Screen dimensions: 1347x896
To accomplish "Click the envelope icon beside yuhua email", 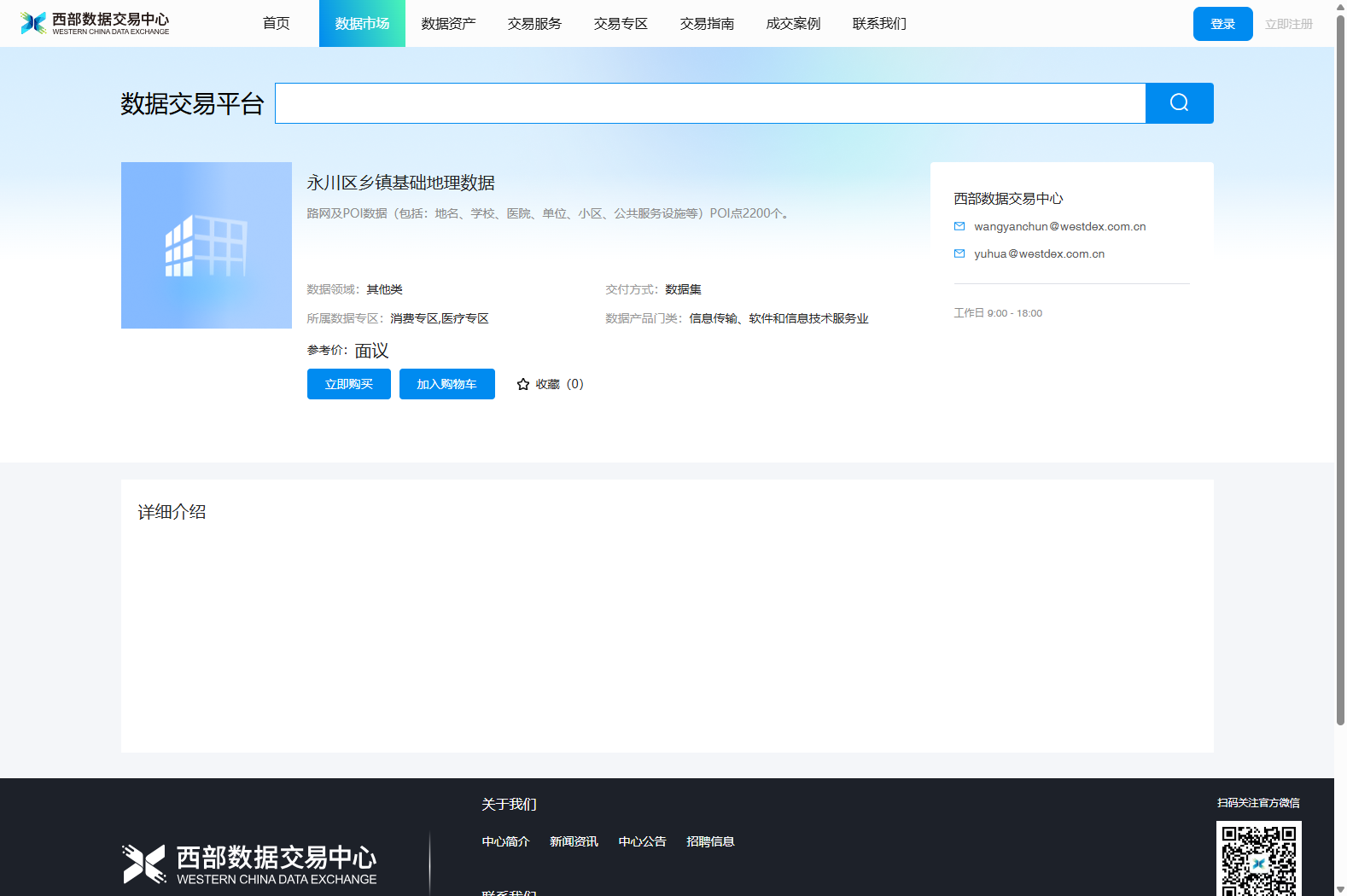I will 959,253.
